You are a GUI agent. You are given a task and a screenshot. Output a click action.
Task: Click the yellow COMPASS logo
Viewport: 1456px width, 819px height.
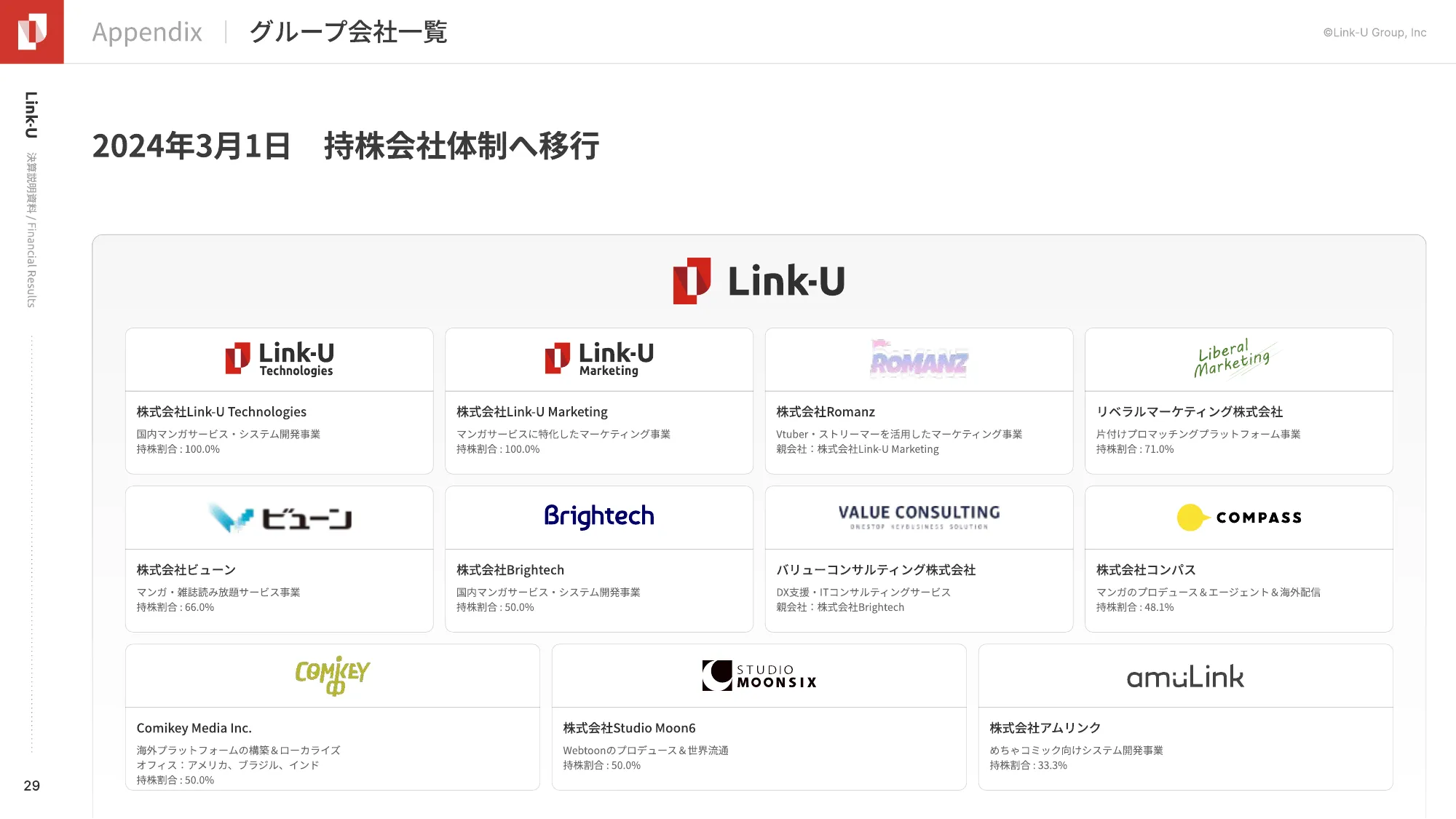[1239, 518]
